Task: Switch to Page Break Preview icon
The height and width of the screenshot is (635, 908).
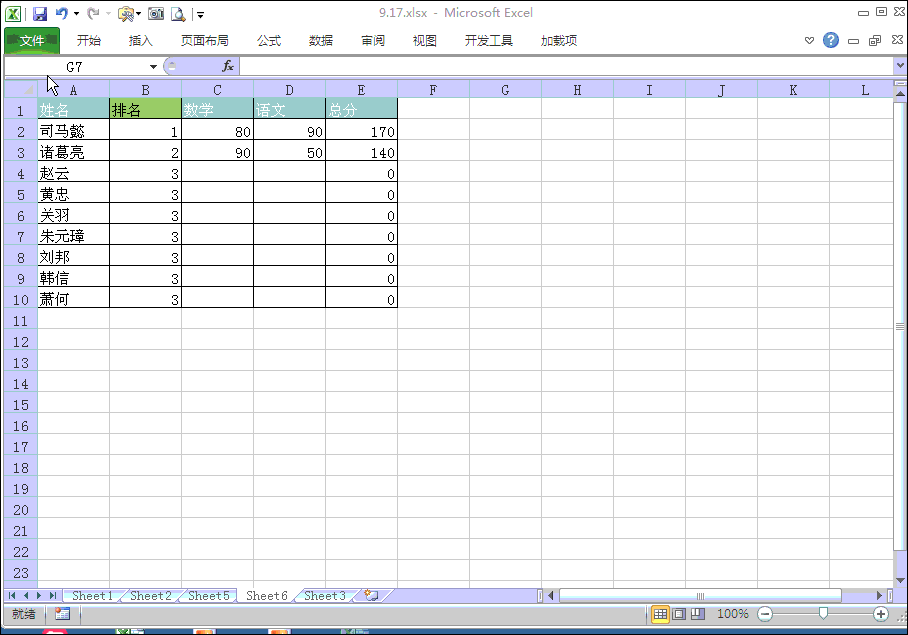Action: (x=698, y=614)
